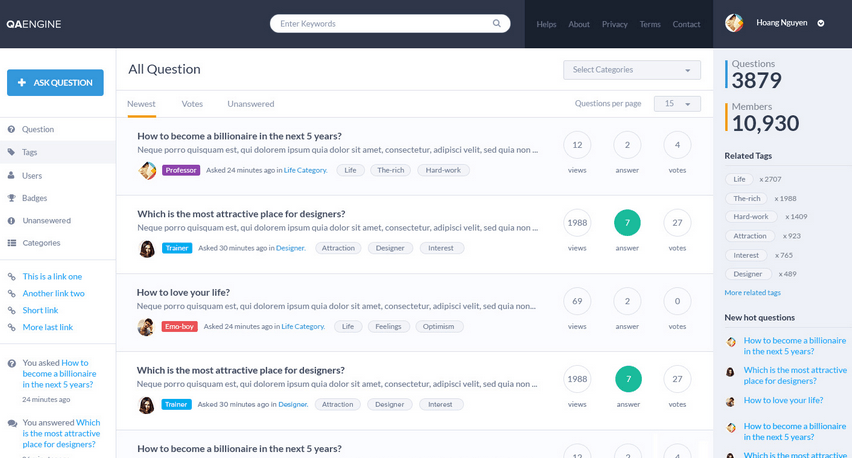Select Interest tag in Related Tags
This screenshot has height=458, width=852.
[x=746, y=255]
